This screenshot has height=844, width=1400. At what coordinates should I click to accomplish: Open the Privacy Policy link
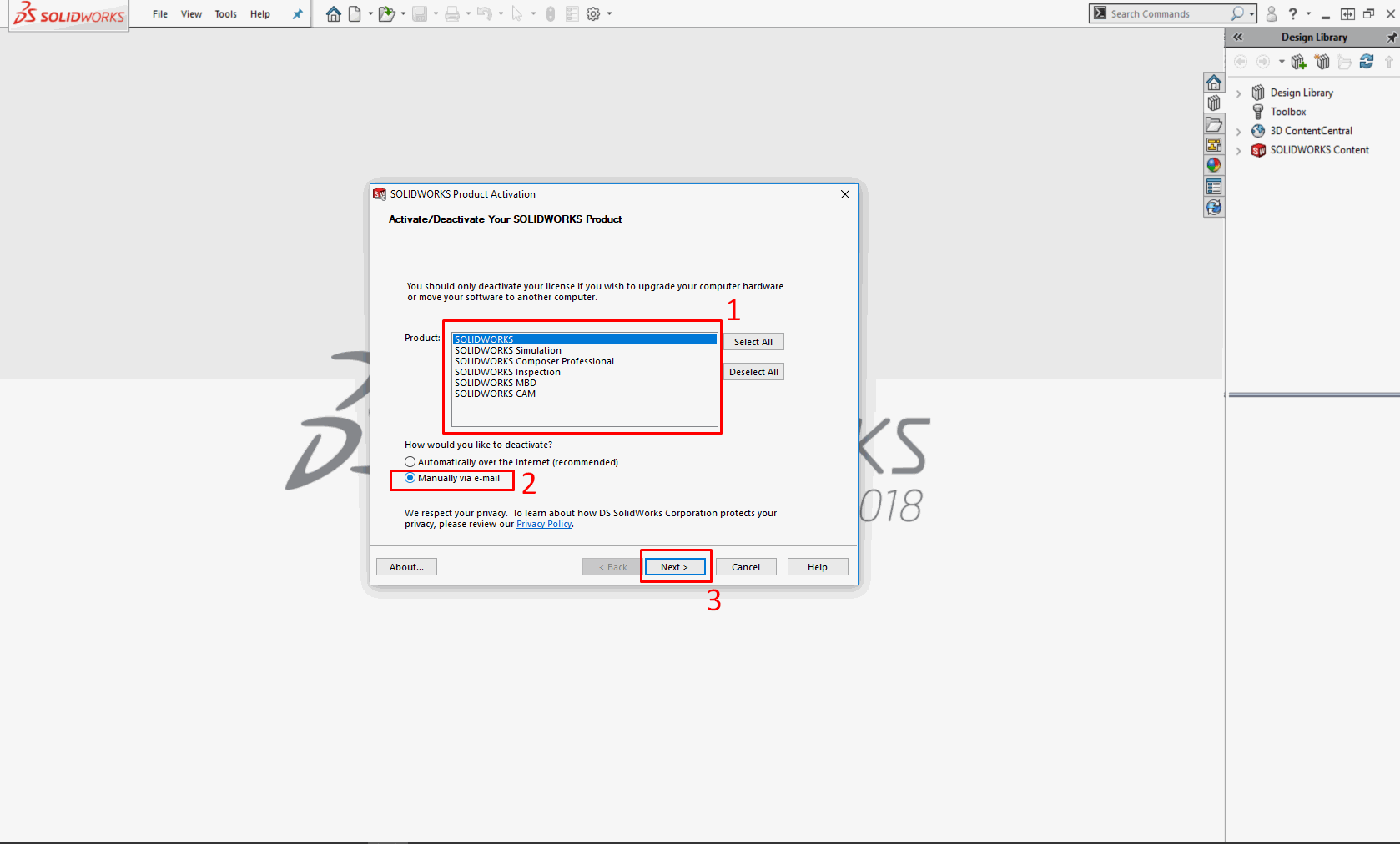click(544, 525)
